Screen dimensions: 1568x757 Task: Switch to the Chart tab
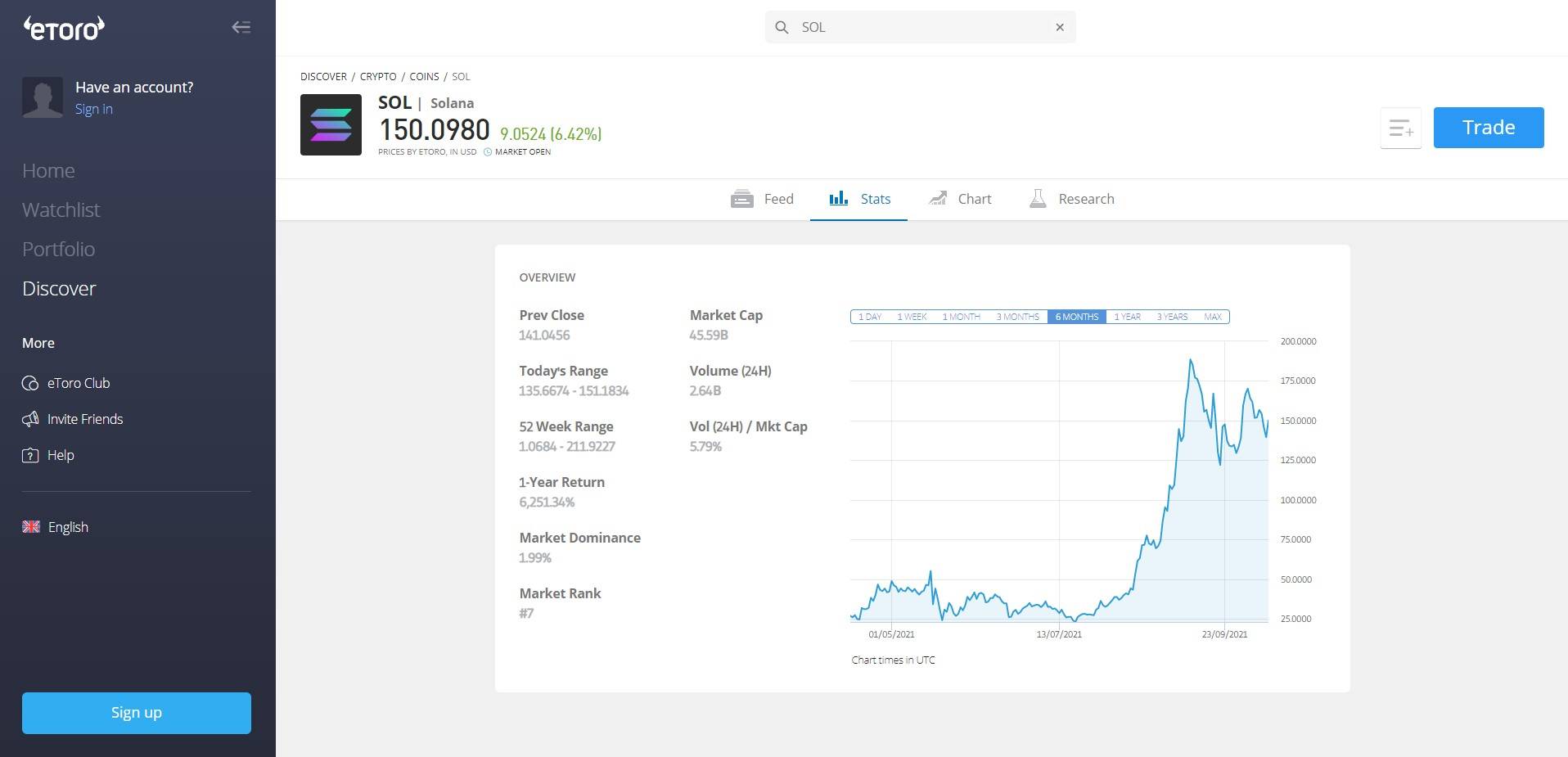959,199
